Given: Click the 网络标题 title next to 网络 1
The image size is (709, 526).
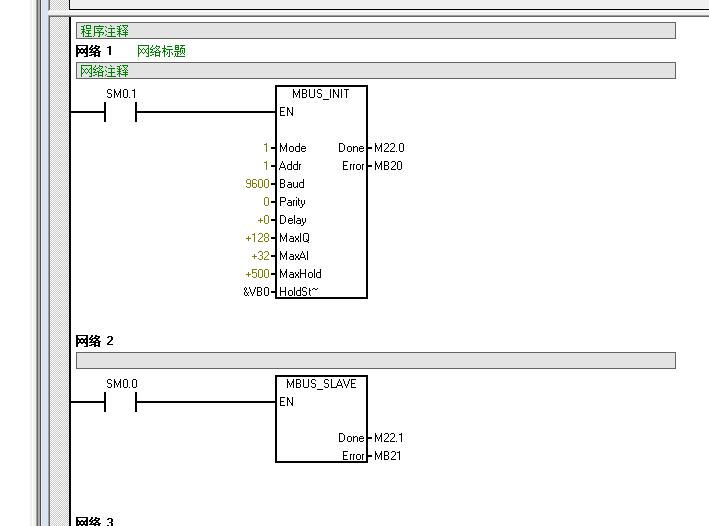Looking at the screenshot, I should point(161,51).
